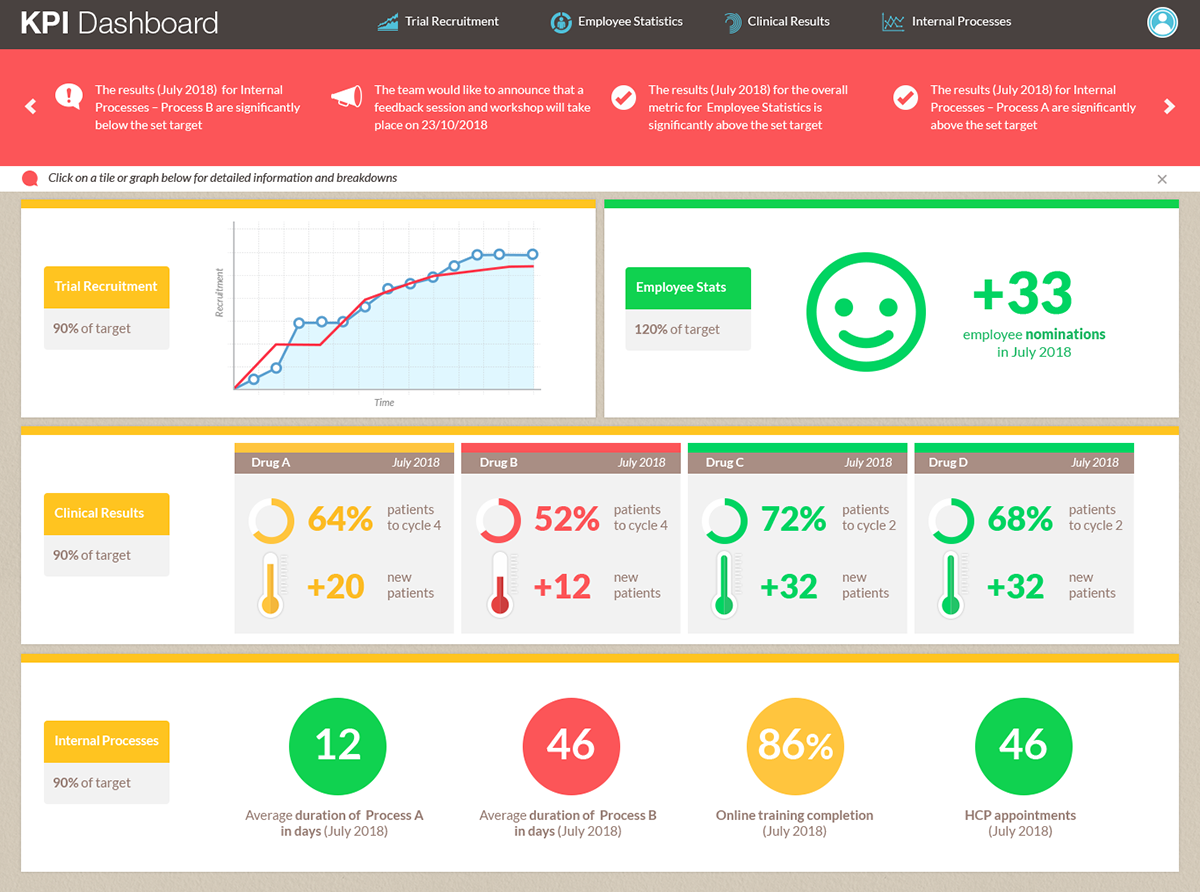Click the 52% value in Drug B
This screenshot has width=1200, height=892.
coord(567,519)
